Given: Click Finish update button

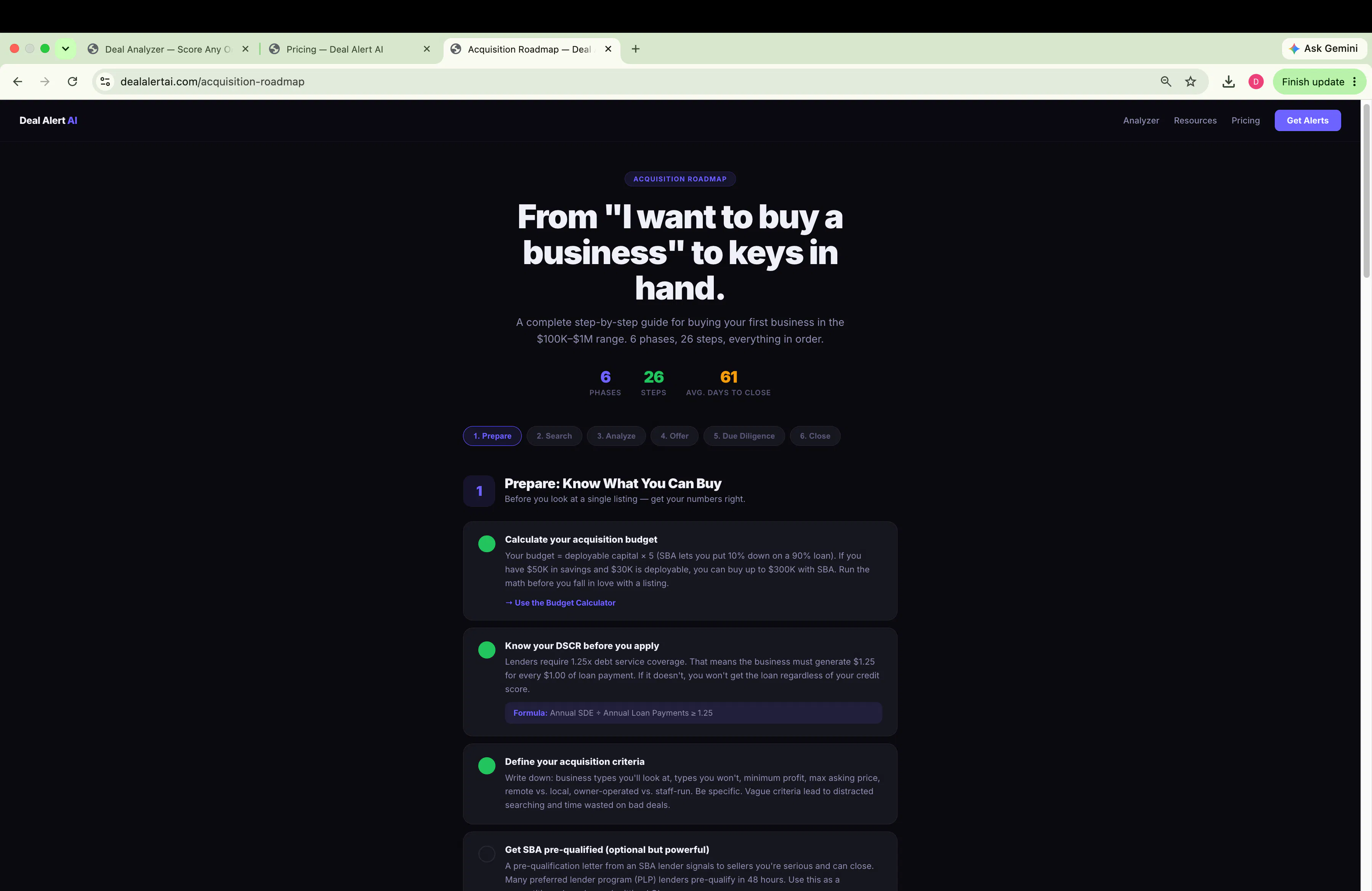Looking at the screenshot, I should click(1319, 82).
